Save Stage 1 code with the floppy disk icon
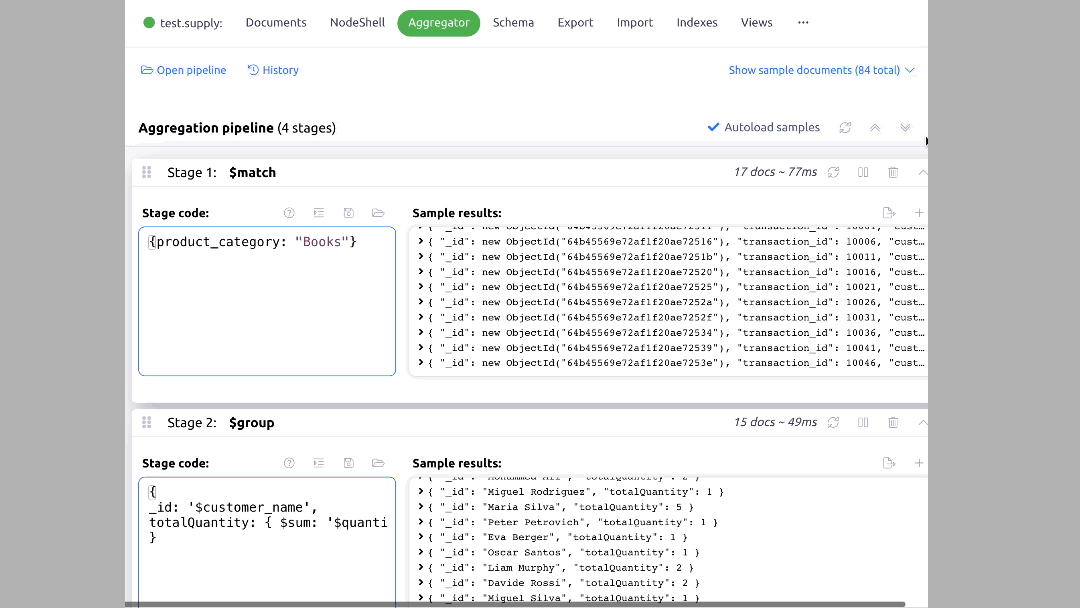This screenshot has height=608, width=1080. point(349,213)
